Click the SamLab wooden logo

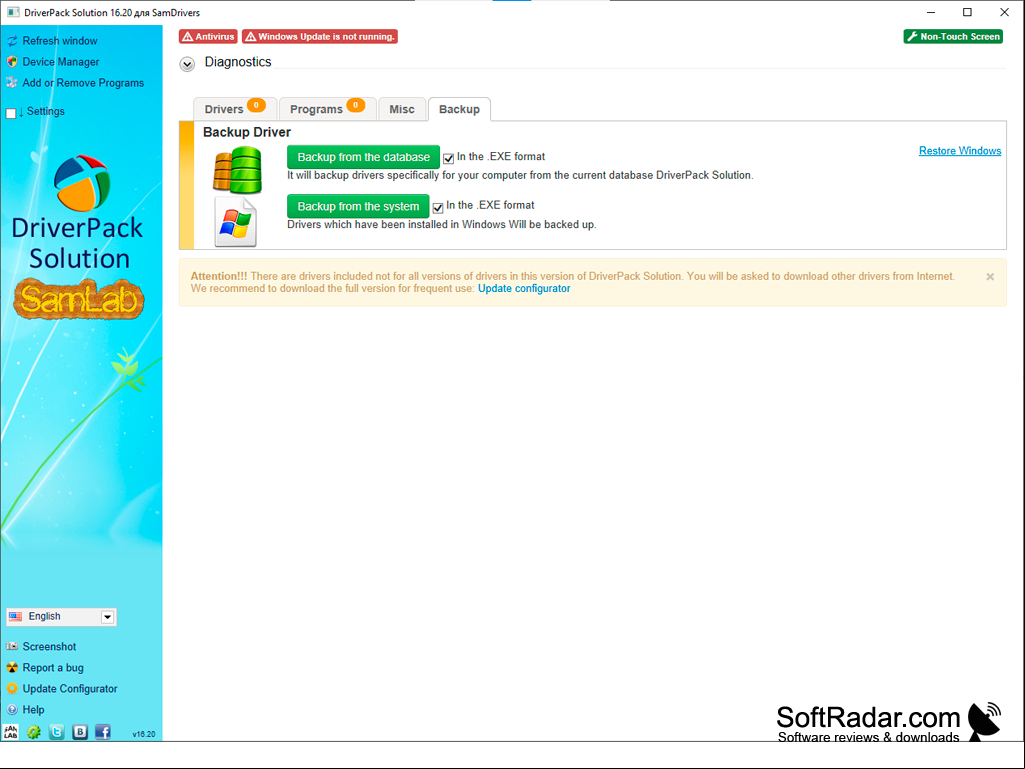coord(78,299)
